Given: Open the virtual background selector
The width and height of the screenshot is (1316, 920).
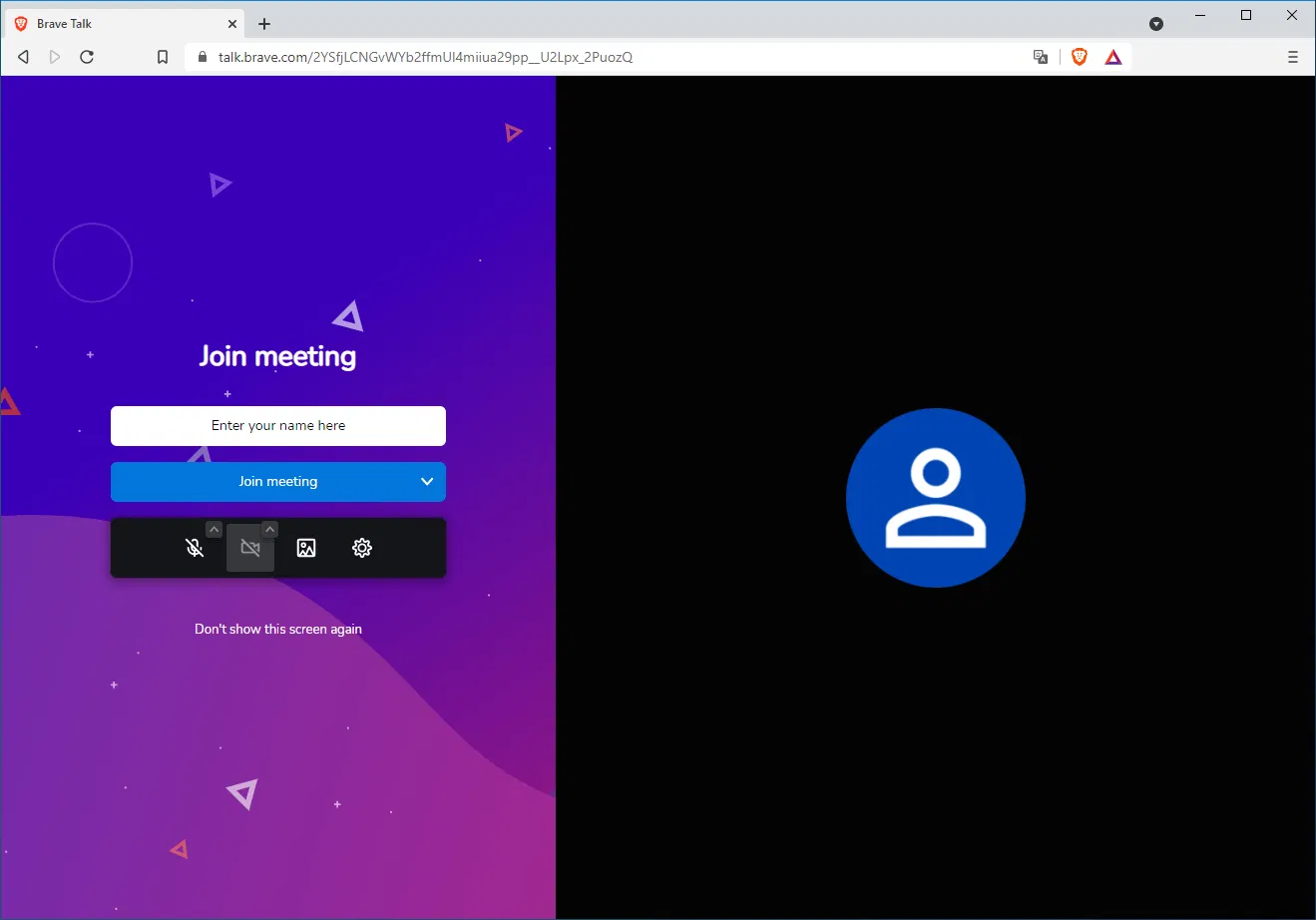Looking at the screenshot, I should 306,548.
